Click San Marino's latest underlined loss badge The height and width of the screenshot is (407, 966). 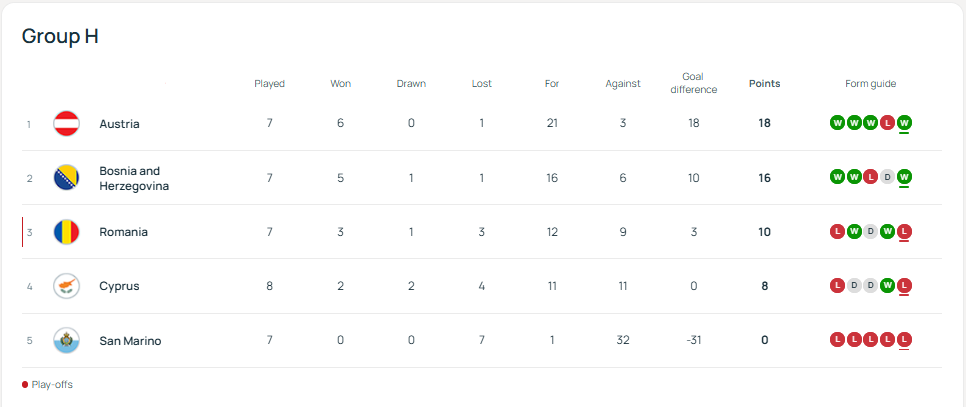tap(904, 340)
